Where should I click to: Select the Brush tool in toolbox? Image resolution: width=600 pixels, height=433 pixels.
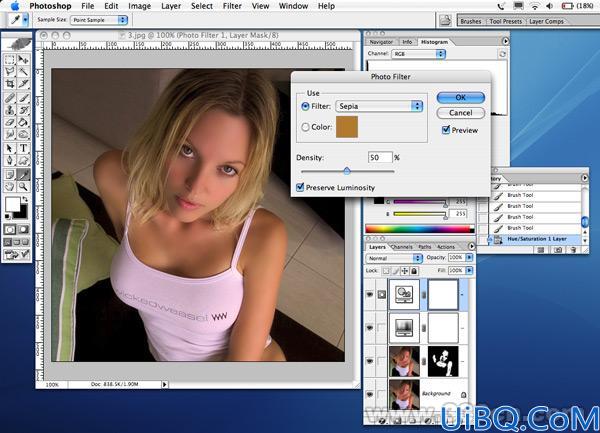tap(23, 98)
